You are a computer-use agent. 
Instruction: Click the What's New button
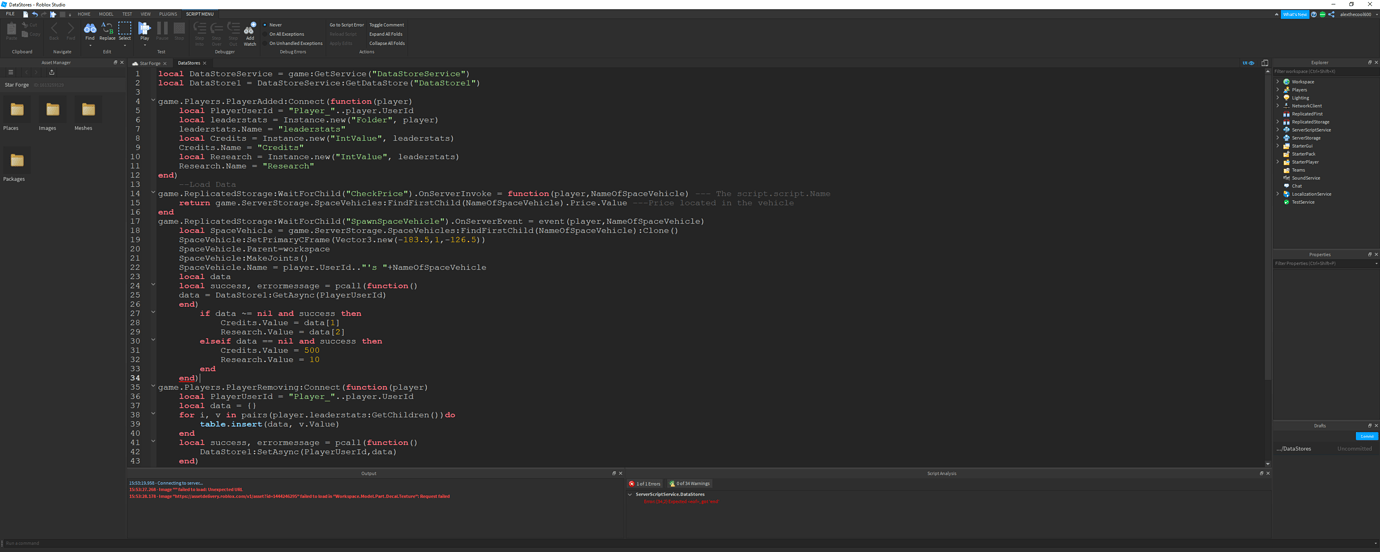pyautogui.click(x=1295, y=14)
